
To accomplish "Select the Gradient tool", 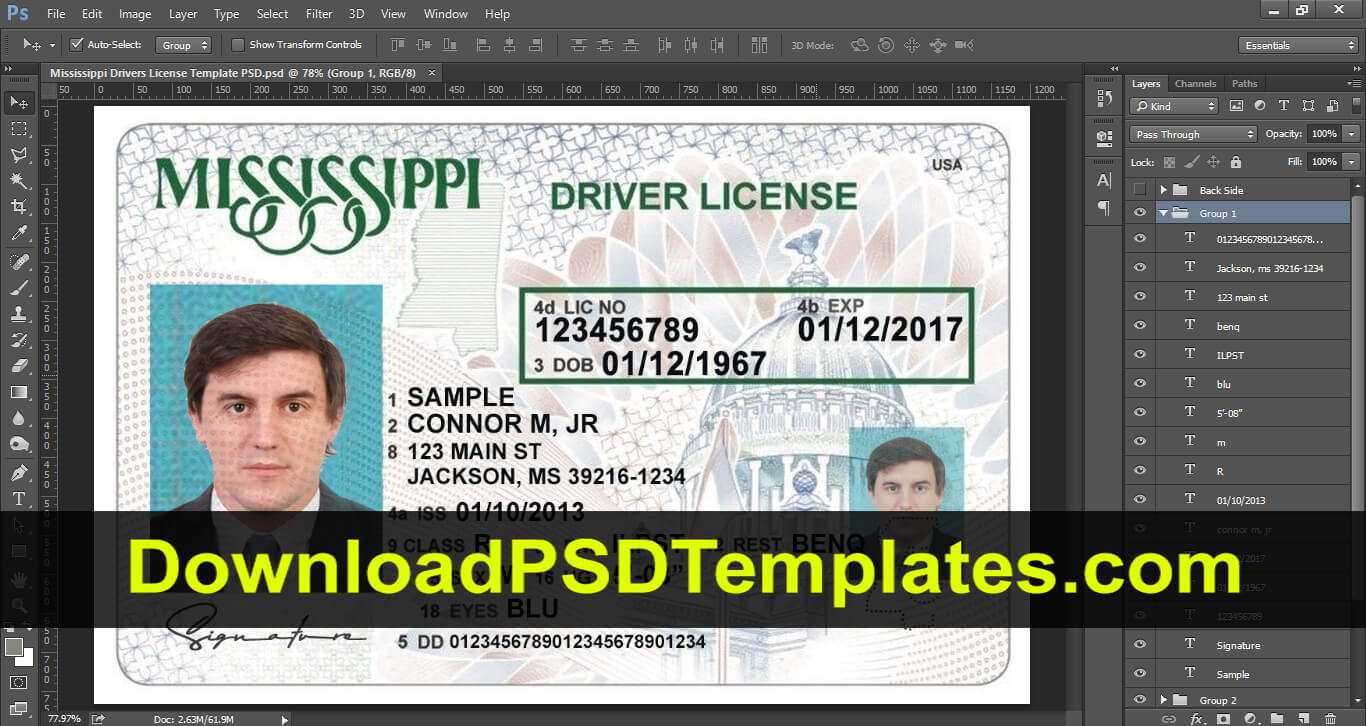I will coord(18,392).
